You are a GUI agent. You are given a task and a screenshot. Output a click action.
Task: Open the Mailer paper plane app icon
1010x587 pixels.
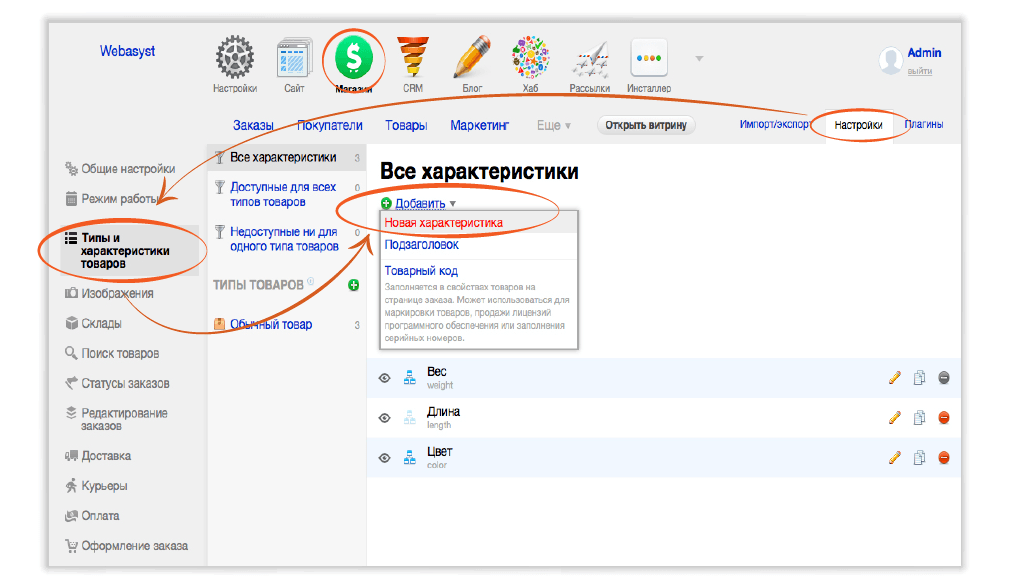tap(590, 60)
